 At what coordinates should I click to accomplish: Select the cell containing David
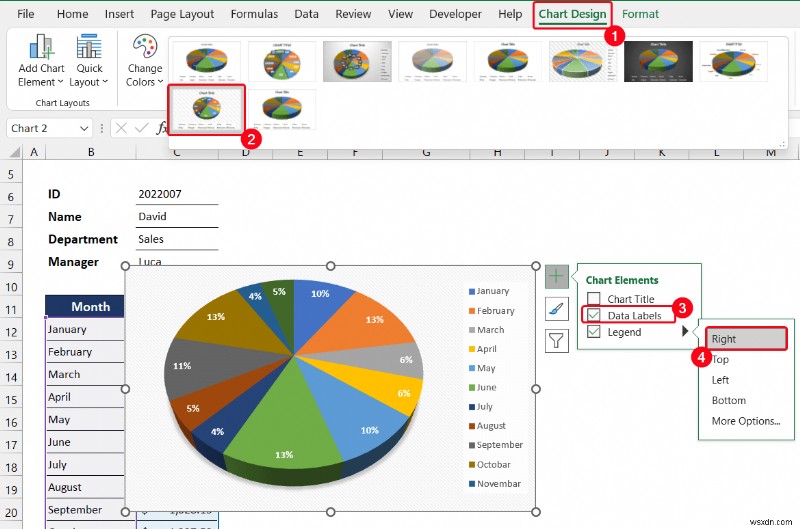(x=177, y=216)
